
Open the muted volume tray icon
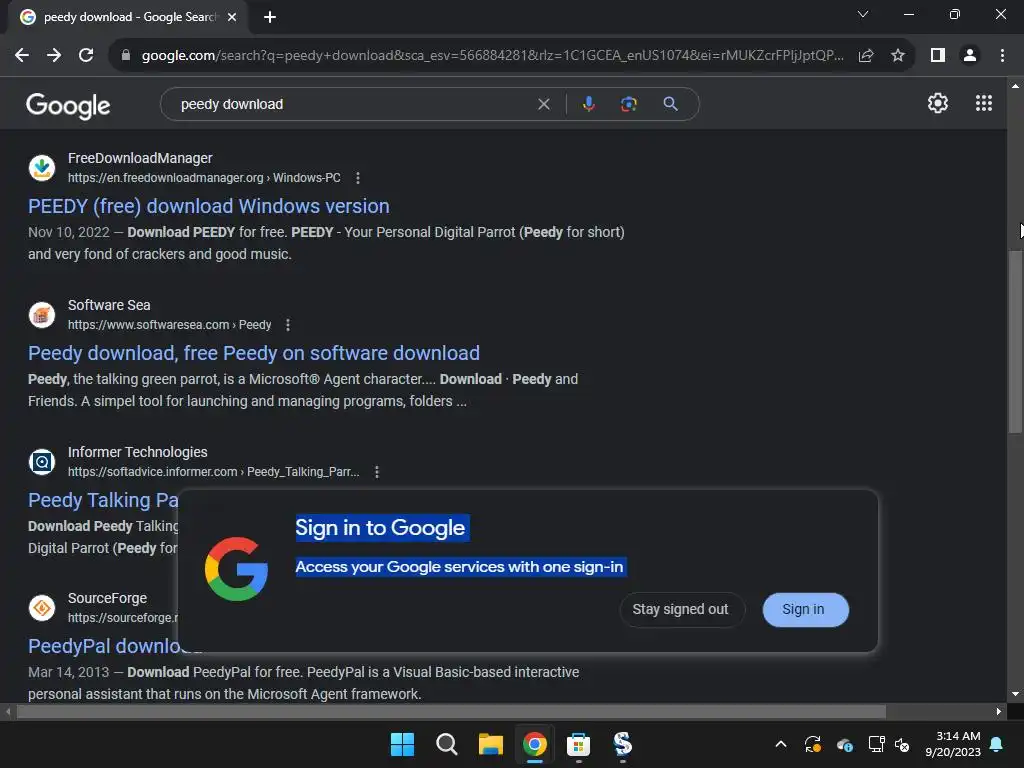click(902, 744)
